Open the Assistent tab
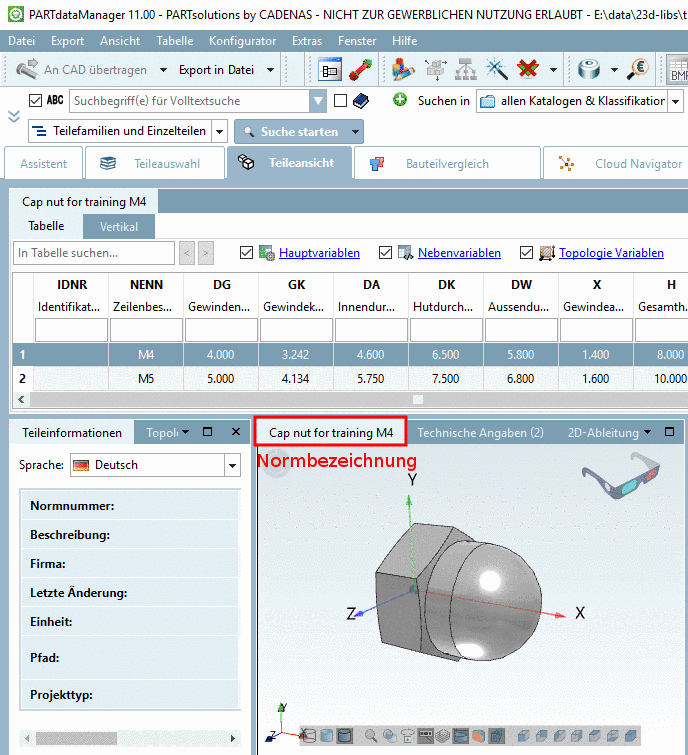 point(43,164)
